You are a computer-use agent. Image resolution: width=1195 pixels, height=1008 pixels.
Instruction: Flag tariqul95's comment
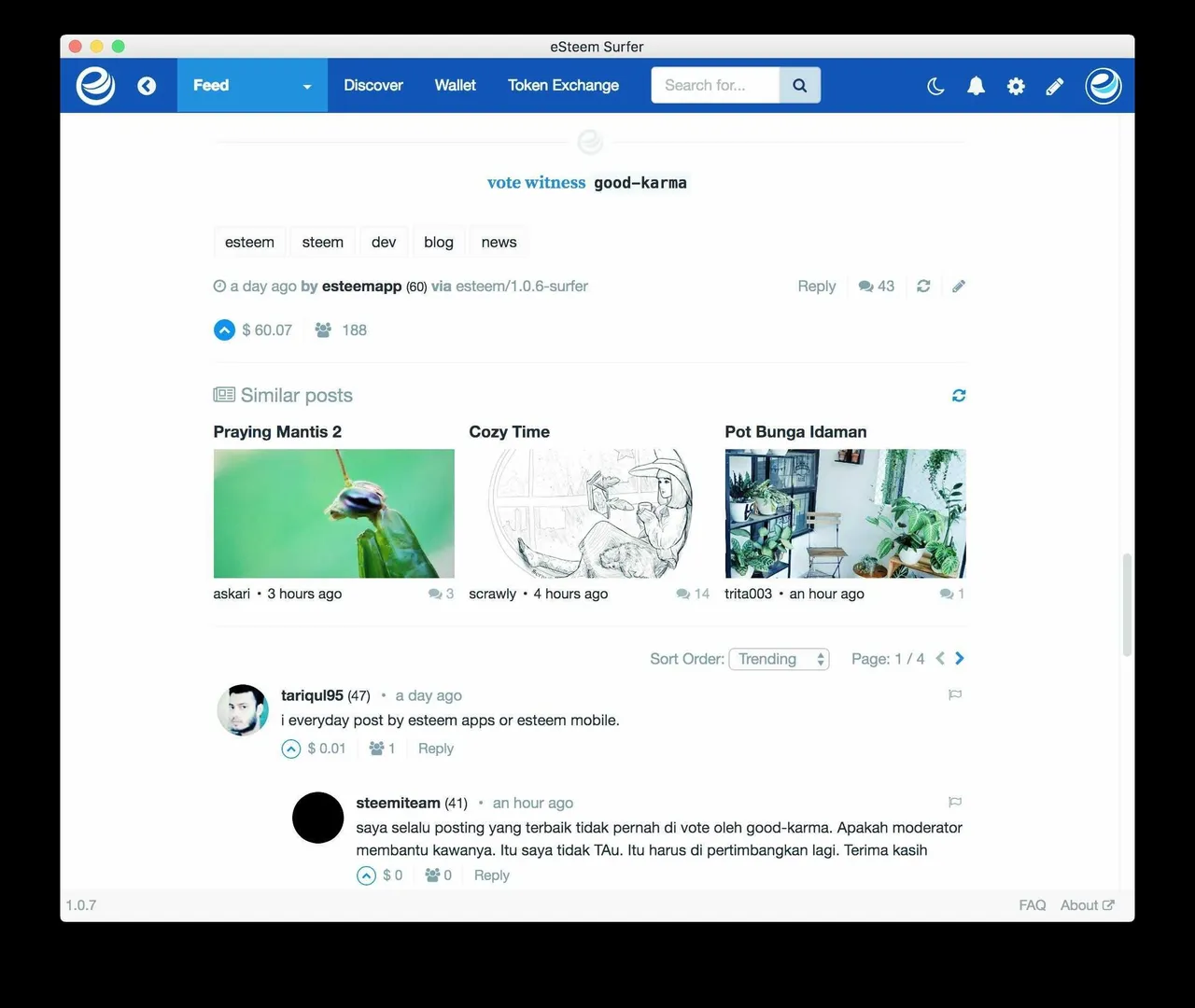(955, 694)
